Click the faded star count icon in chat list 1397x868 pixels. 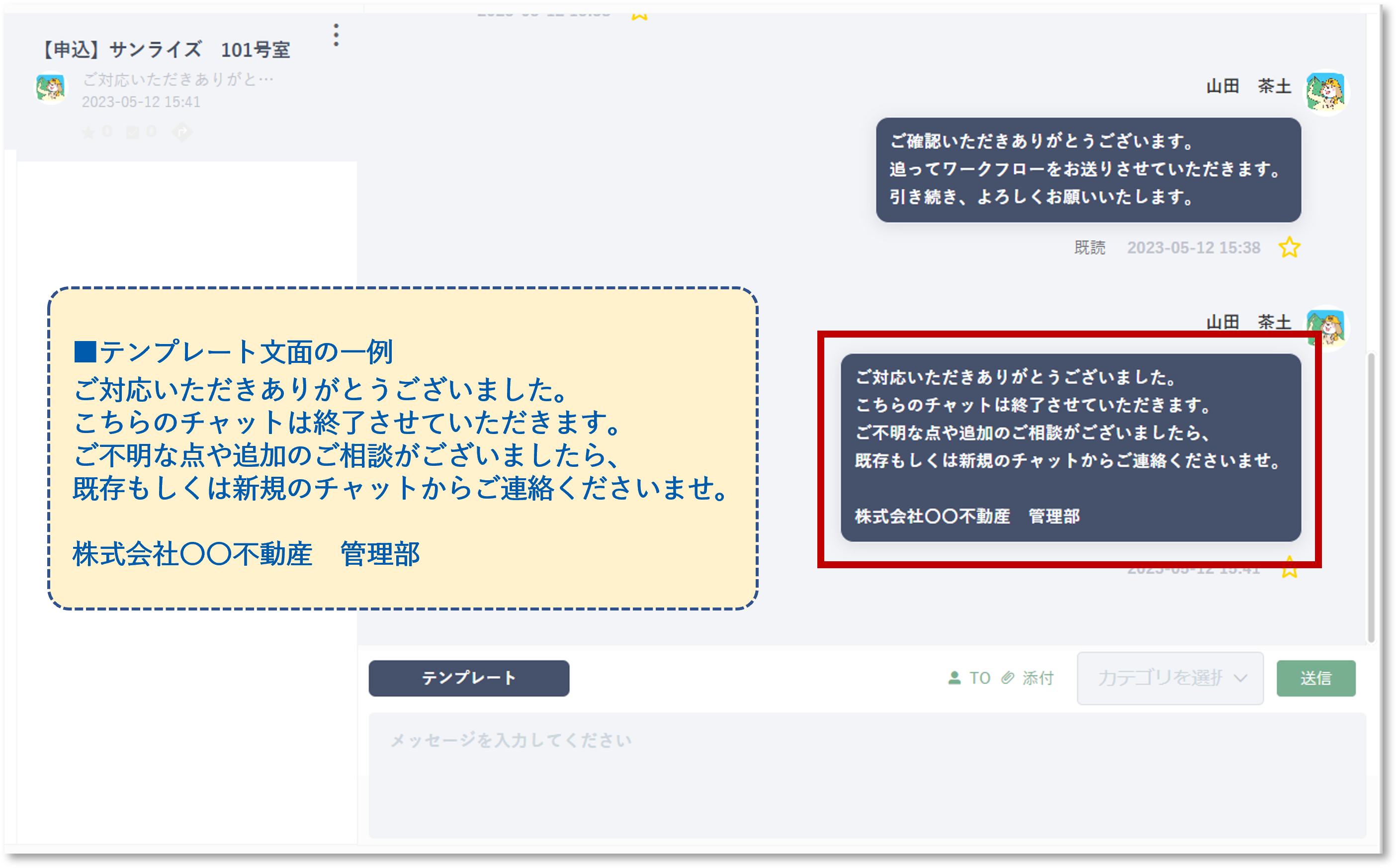(88, 133)
